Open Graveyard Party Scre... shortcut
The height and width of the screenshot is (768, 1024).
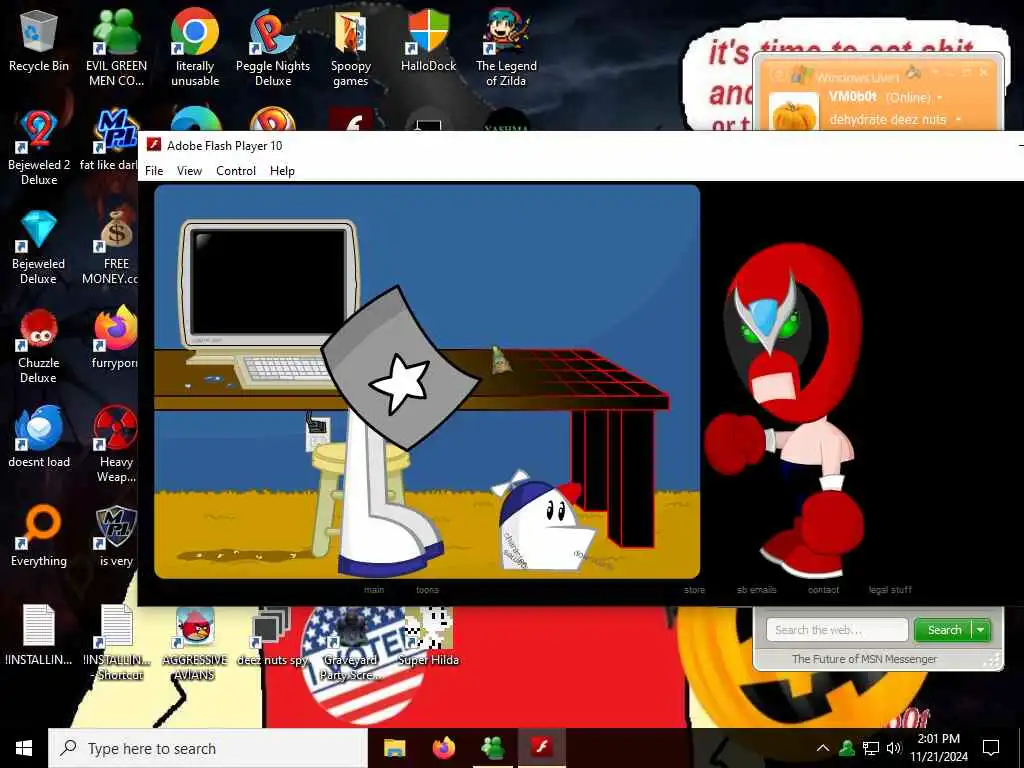[350, 643]
